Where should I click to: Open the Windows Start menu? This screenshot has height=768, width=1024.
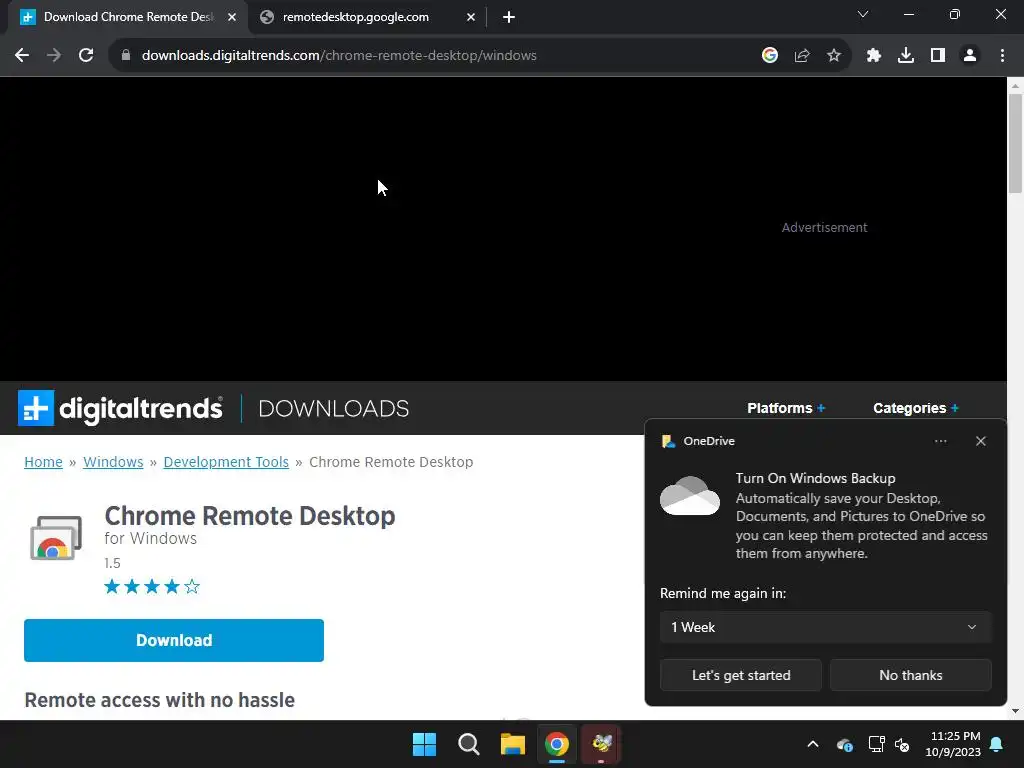424,744
